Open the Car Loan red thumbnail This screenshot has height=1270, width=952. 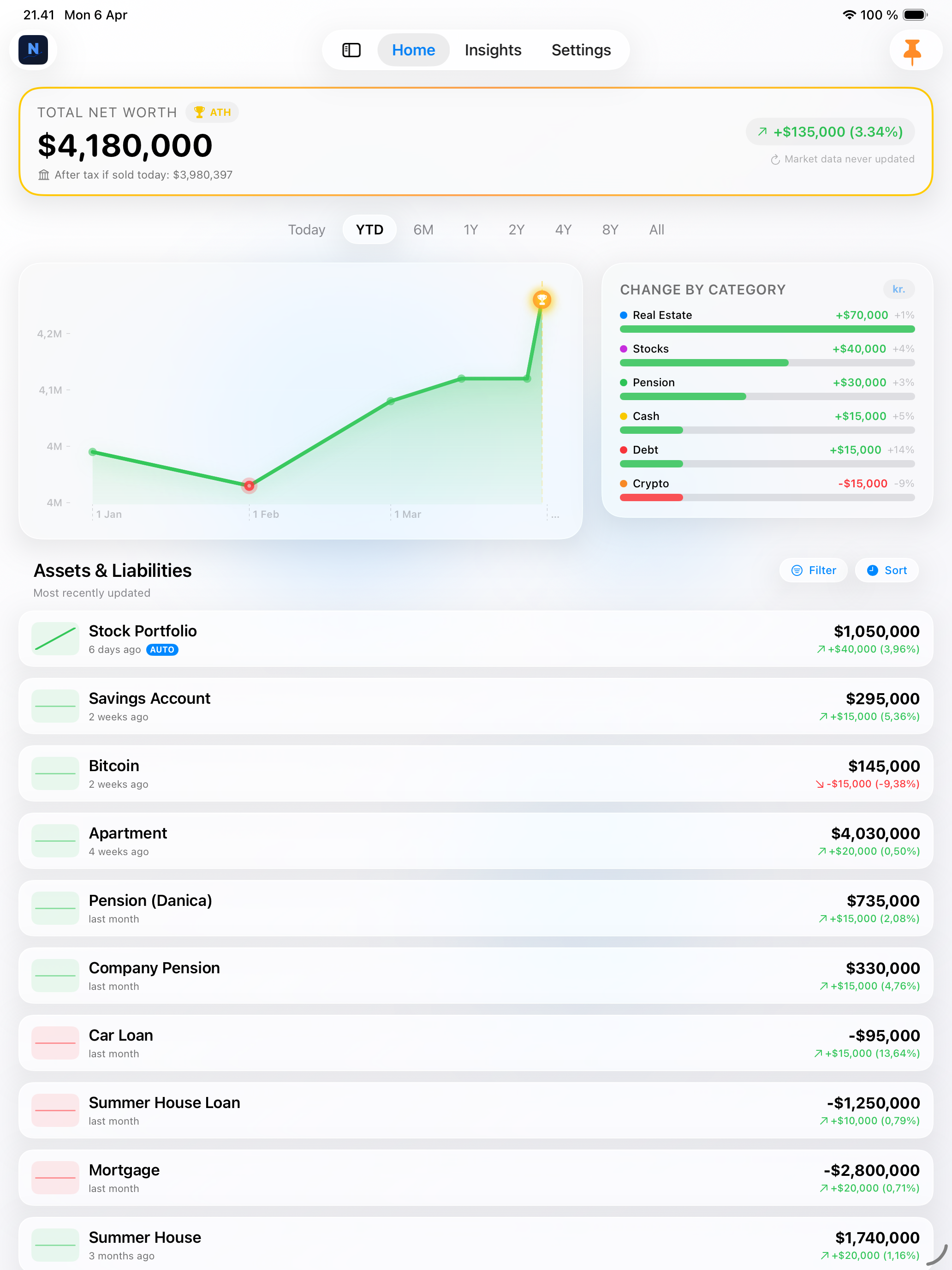point(55,1042)
